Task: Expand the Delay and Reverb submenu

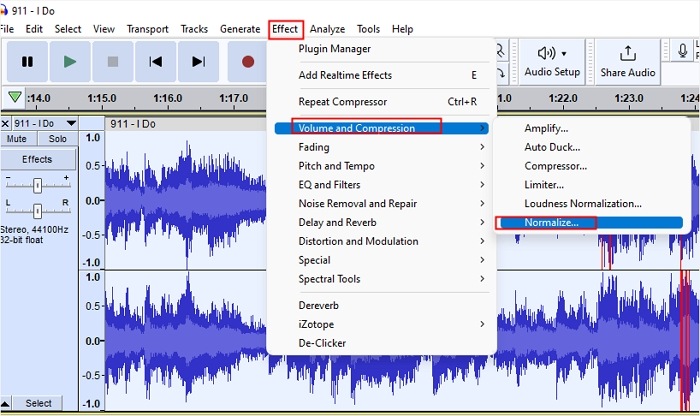Action: (382, 222)
